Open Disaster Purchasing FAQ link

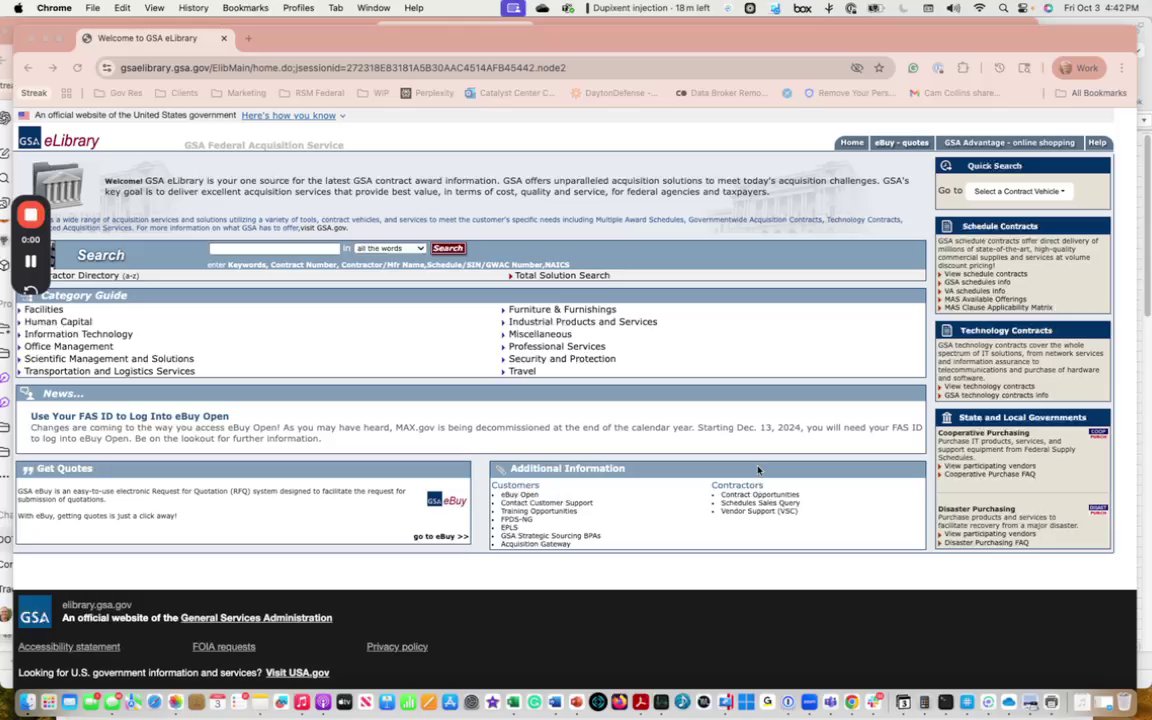pos(986,543)
